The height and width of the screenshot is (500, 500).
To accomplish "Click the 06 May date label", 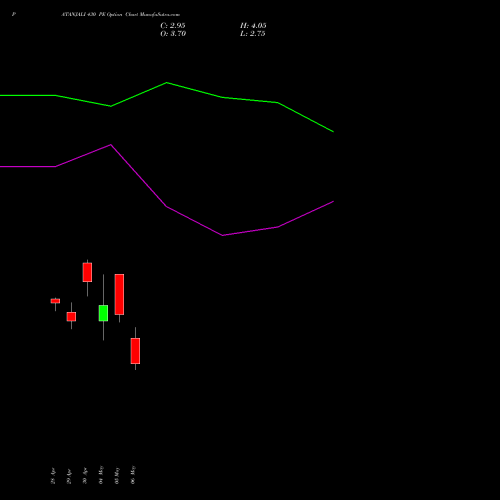I will pyautogui.click(x=133, y=475).
